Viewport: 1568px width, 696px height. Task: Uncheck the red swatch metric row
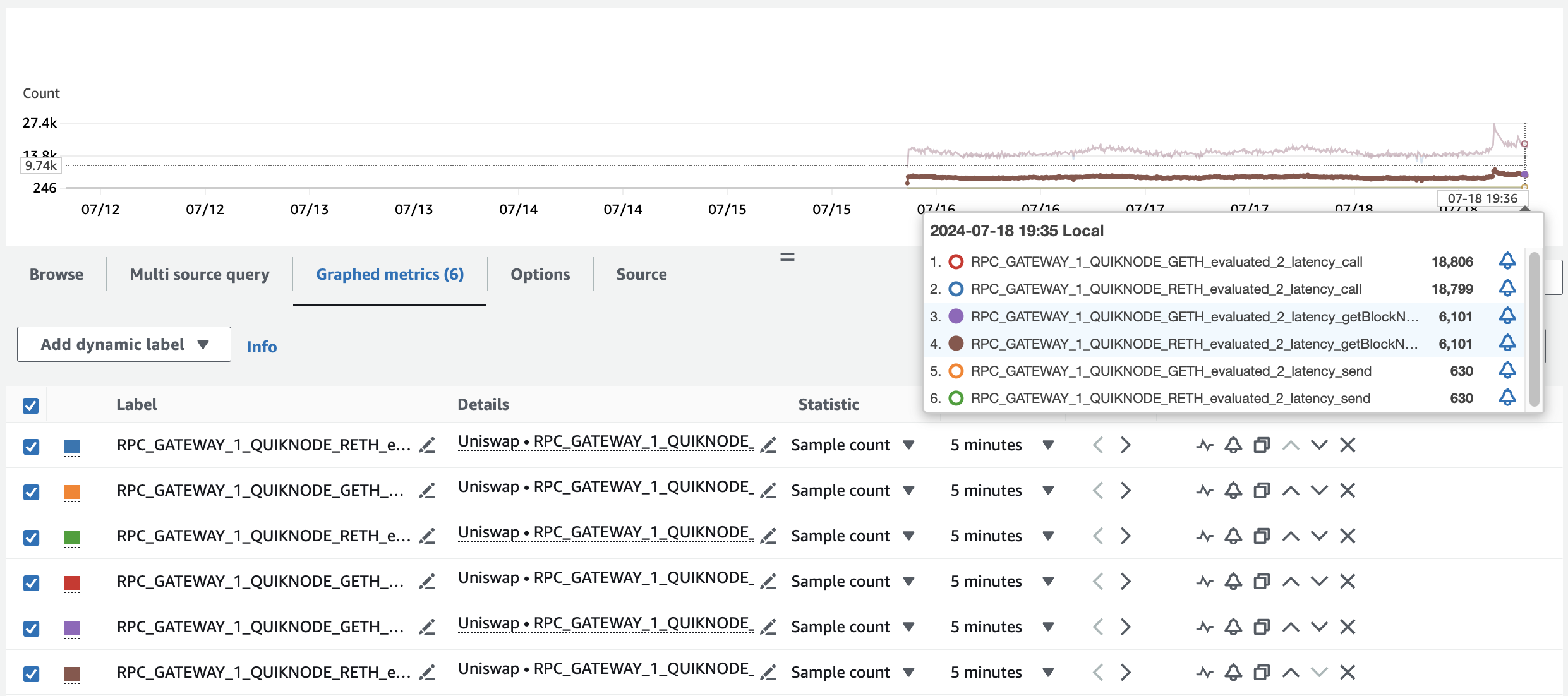(x=31, y=583)
